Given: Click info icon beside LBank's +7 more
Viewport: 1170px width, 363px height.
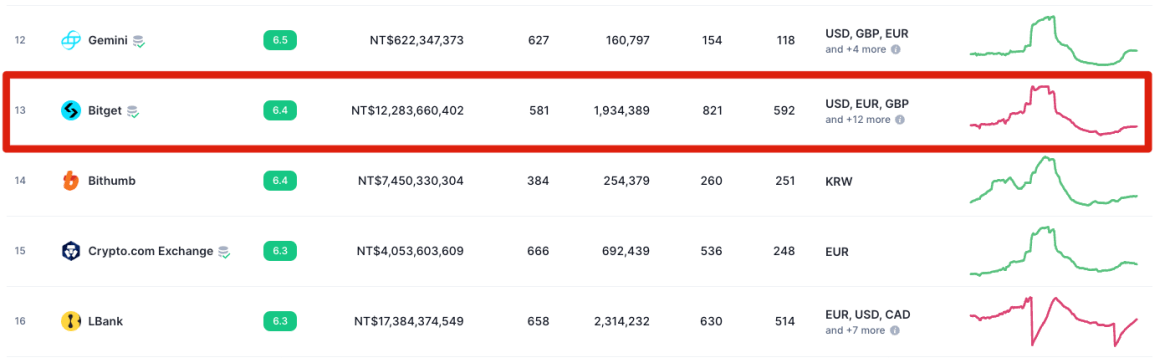Looking at the screenshot, I should click(894, 330).
